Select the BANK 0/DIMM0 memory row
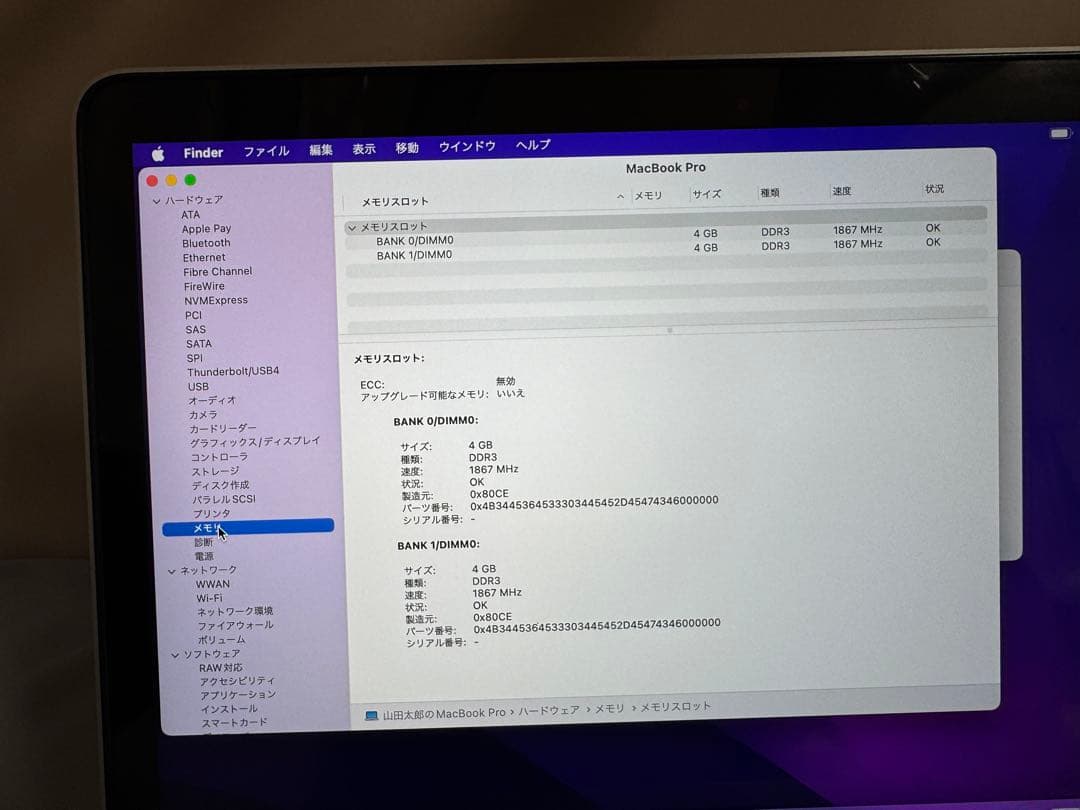1080x810 pixels. point(413,240)
